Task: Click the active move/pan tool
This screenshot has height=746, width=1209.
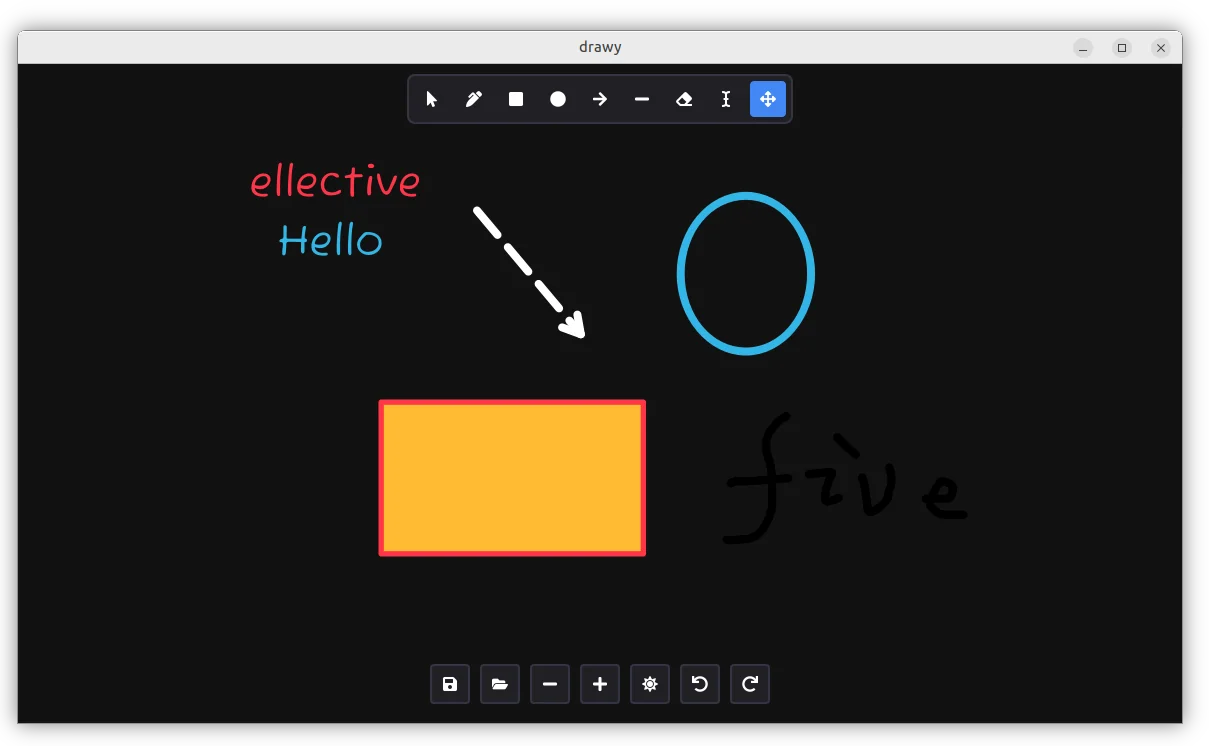Action: (x=768, y=99)
